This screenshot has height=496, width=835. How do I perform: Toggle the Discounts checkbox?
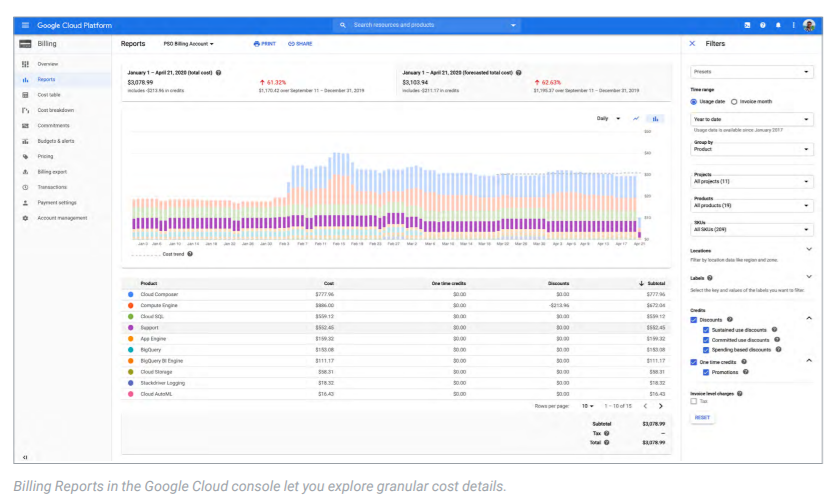[x=693, y=320]
